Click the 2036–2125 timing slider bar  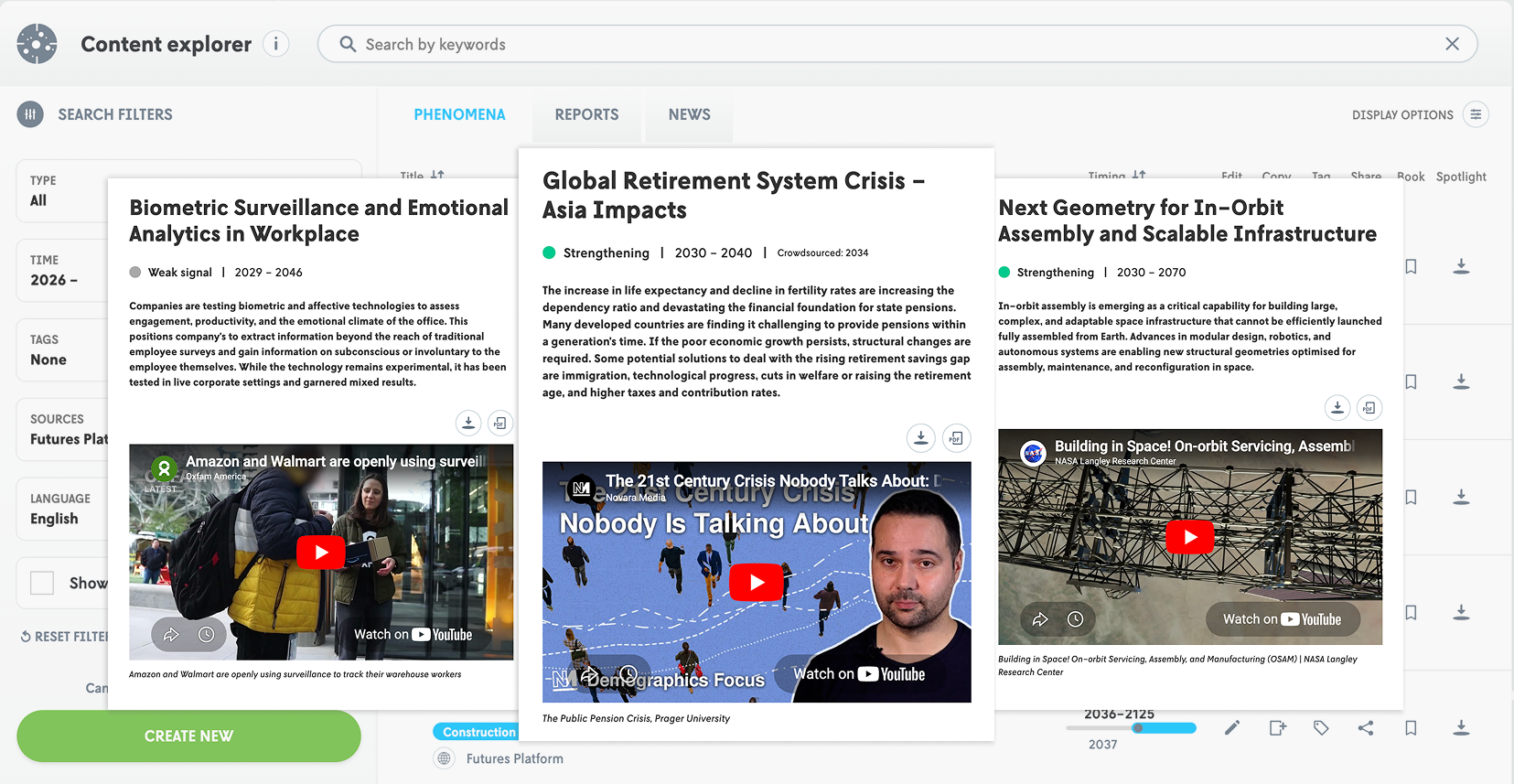pyautogui.click(x=1131, y=728)
